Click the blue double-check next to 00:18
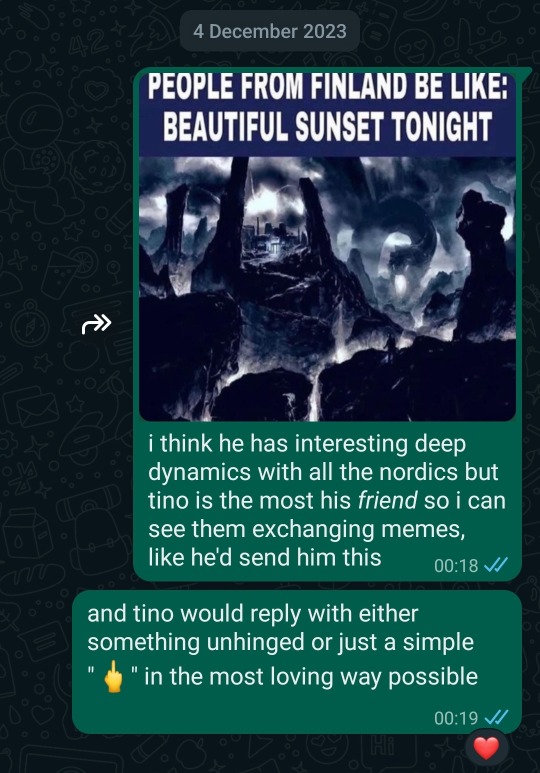Screen dimensions: 540x773 click(x=496, y=565)
